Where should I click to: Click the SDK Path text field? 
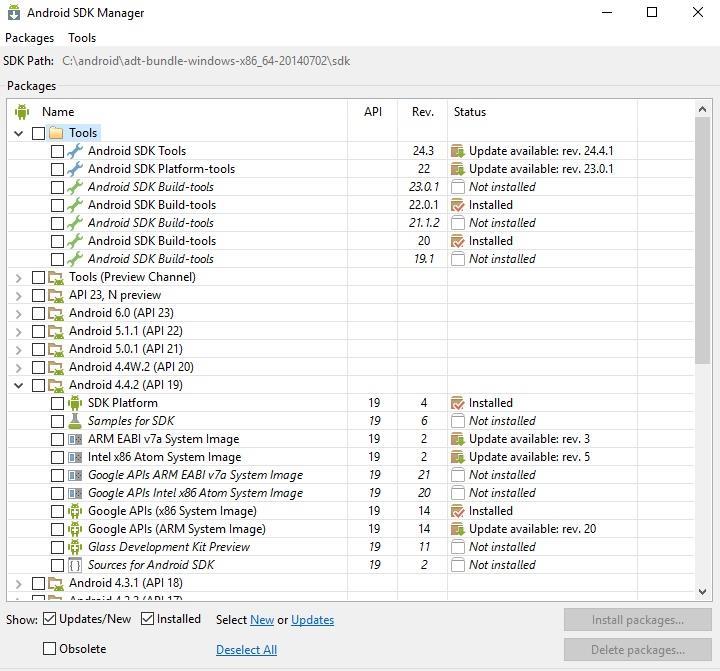[x=207, y=61]
